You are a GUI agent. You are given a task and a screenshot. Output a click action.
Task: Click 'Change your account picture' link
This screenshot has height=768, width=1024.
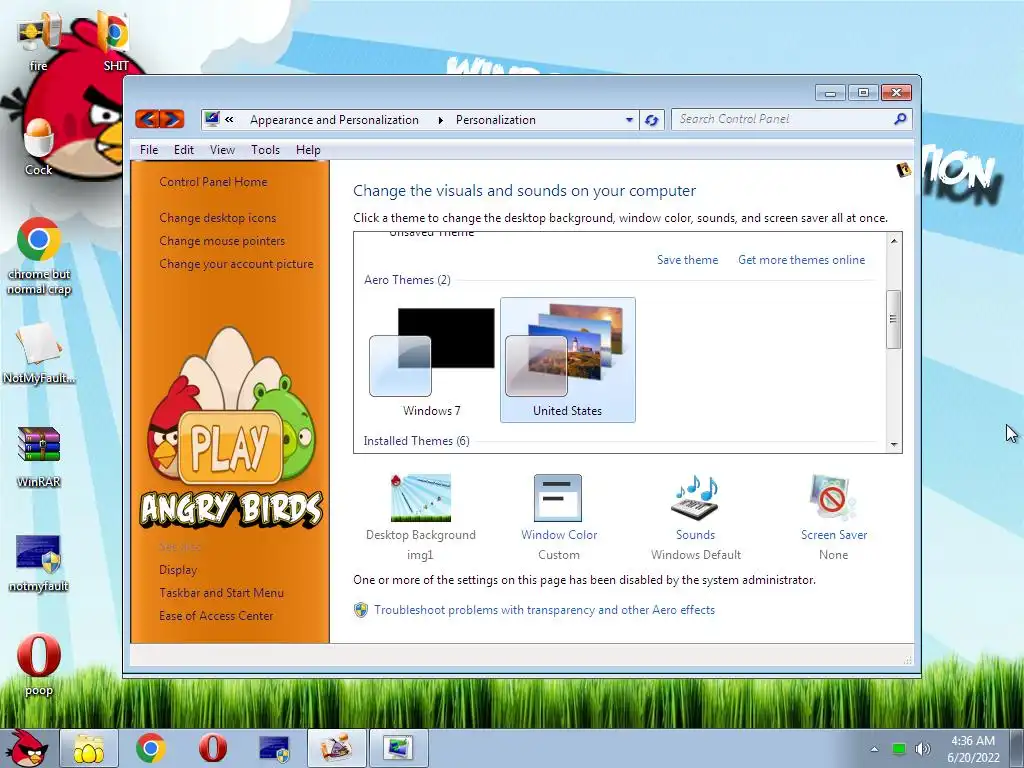(236, 264)
